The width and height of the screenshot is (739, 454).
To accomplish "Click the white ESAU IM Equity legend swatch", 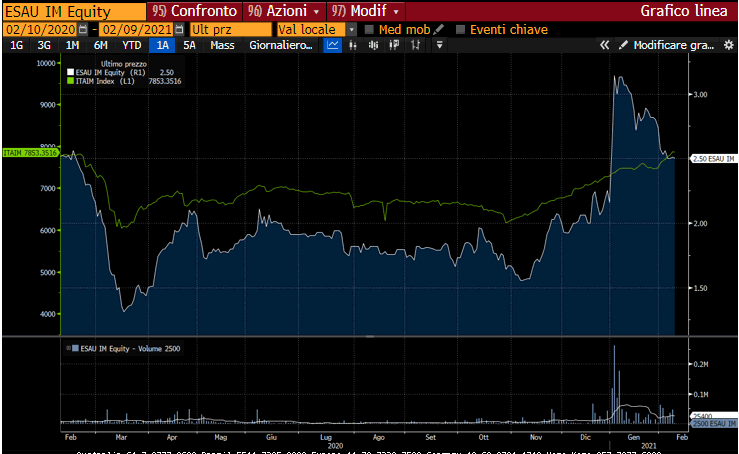I will [x=70, y=73].
